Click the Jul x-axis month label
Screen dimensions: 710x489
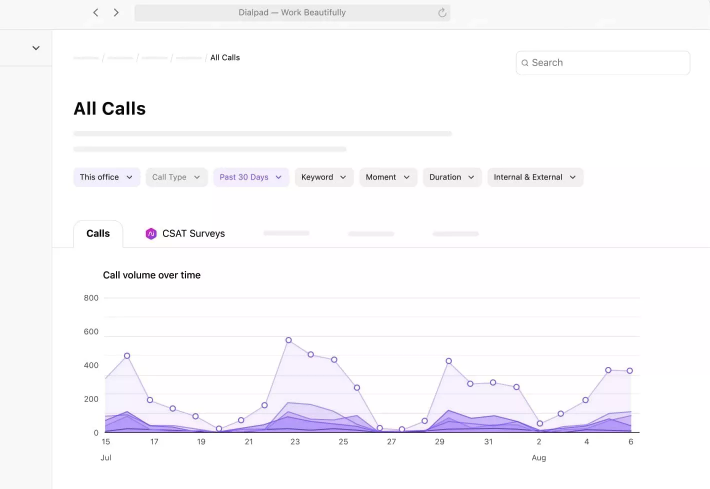(106, 458)
